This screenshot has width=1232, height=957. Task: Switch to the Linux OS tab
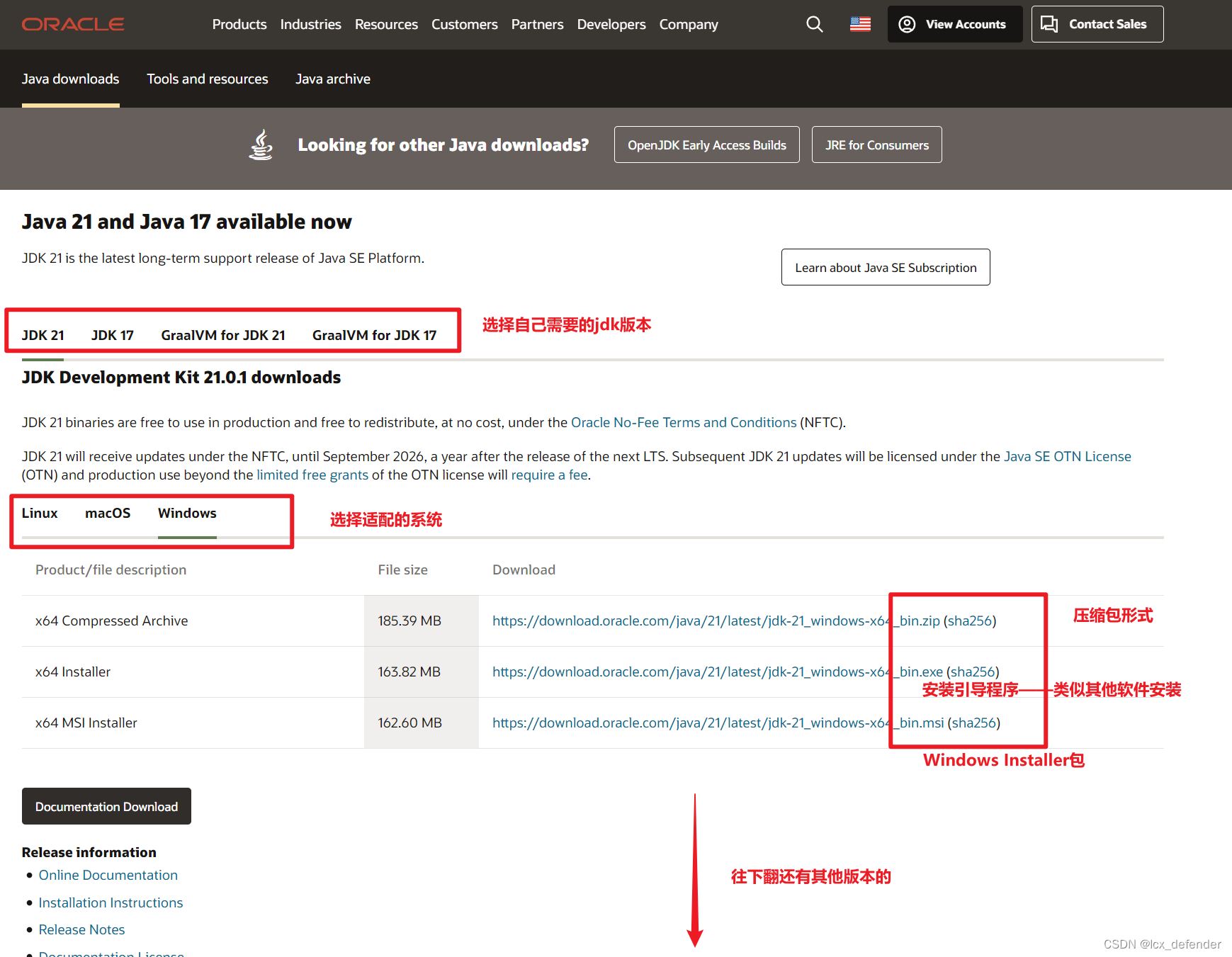pyautogui.click(x=40, y=513)
